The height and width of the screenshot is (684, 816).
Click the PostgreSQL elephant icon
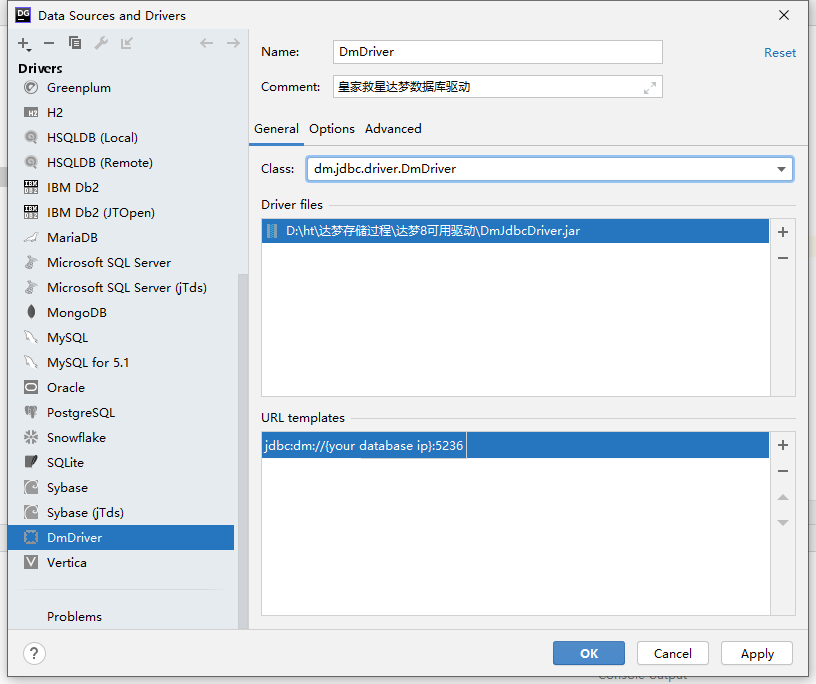pos(31,412)
